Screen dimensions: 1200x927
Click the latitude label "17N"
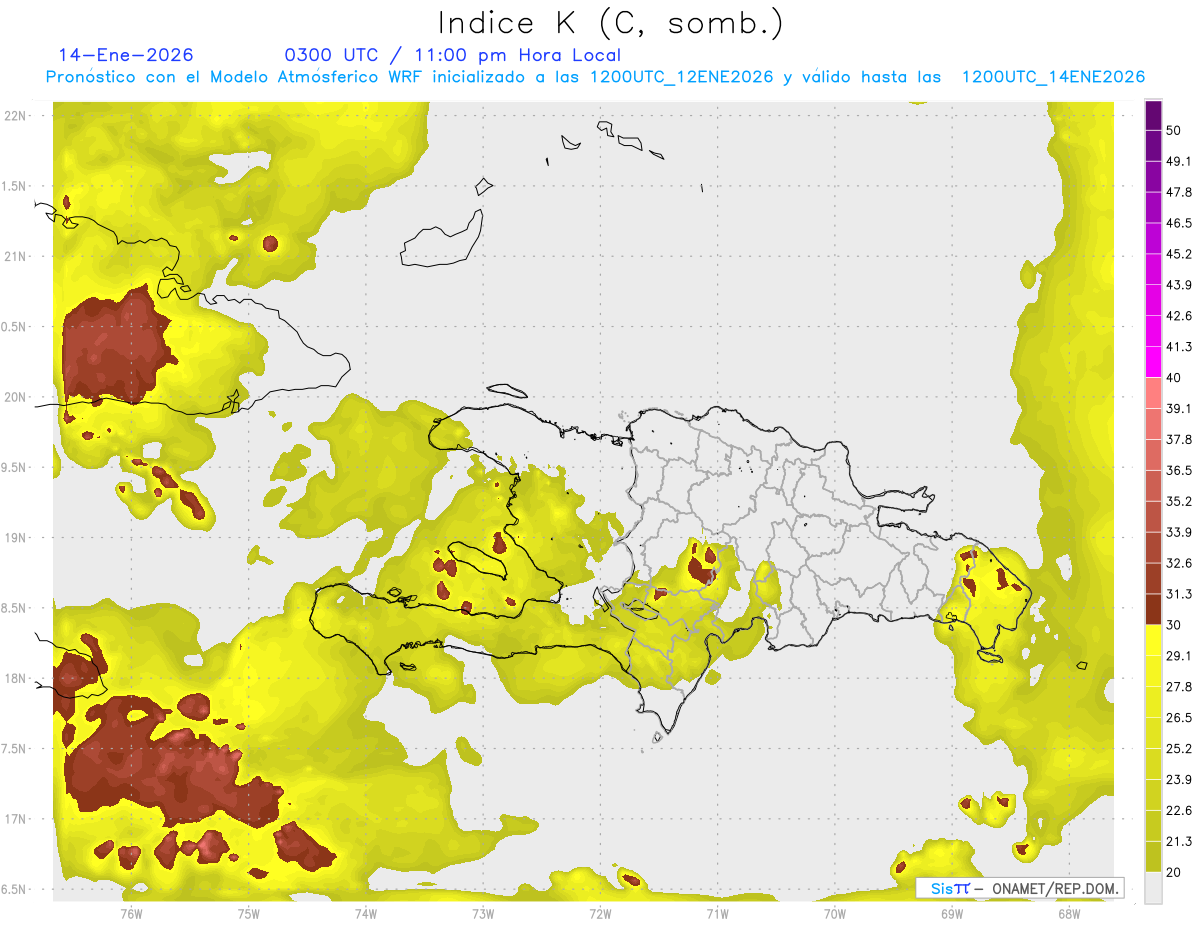pos(16,819)
